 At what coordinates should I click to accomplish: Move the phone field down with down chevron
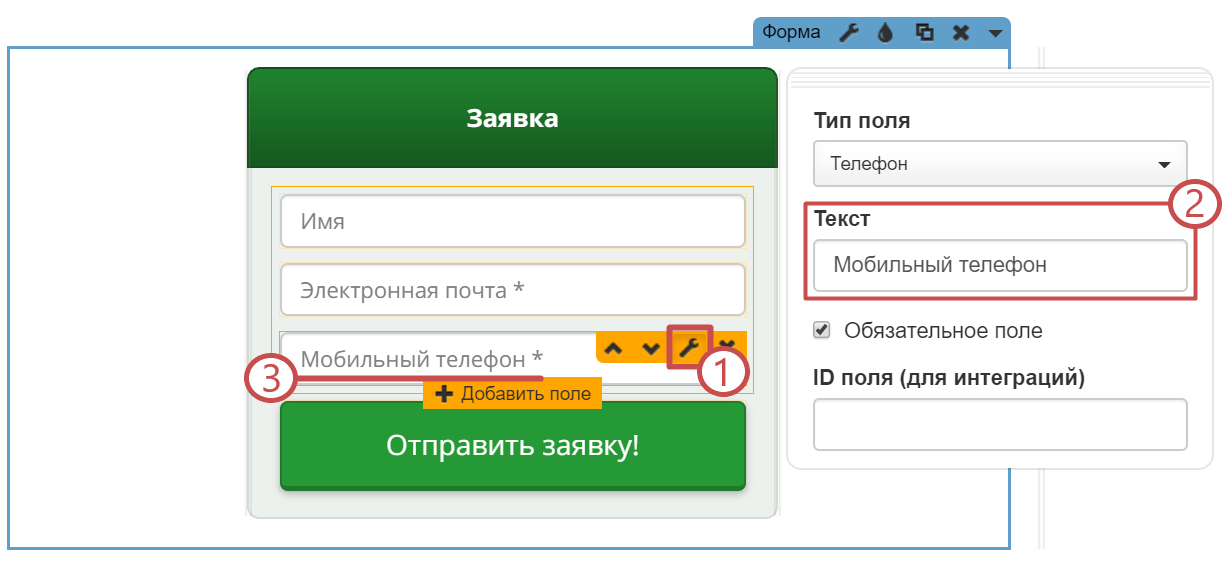click(651, 348)
